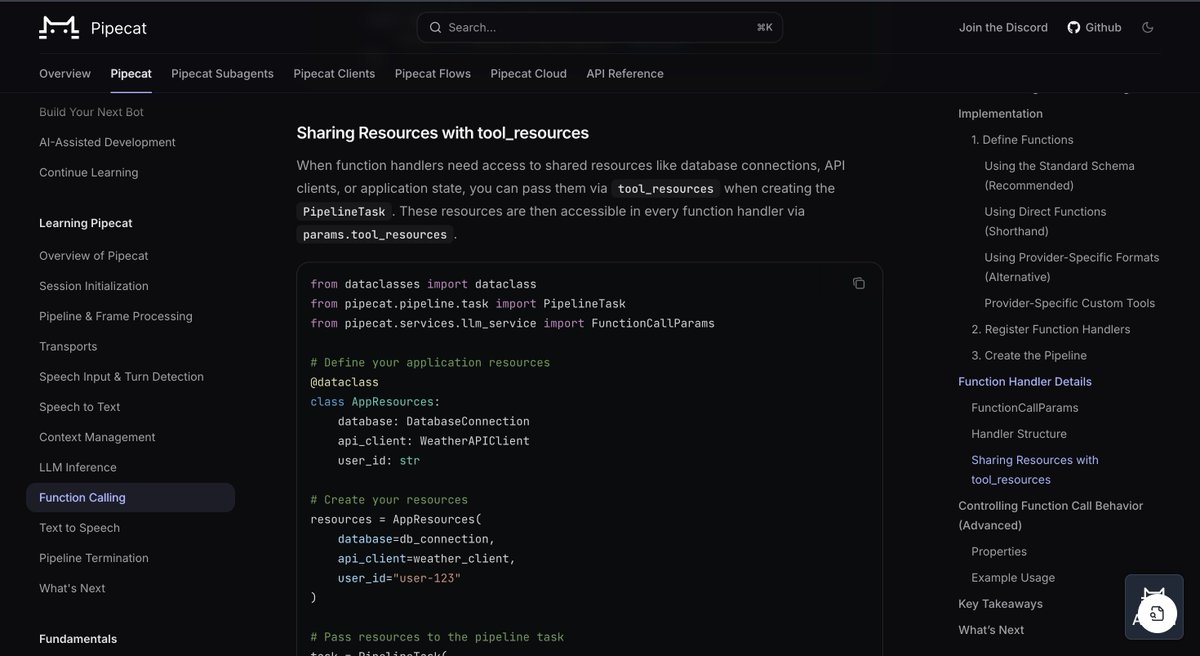1200x656 pixels.
Task: Click the Fundamentals section label
Action: tap(78, 639)
